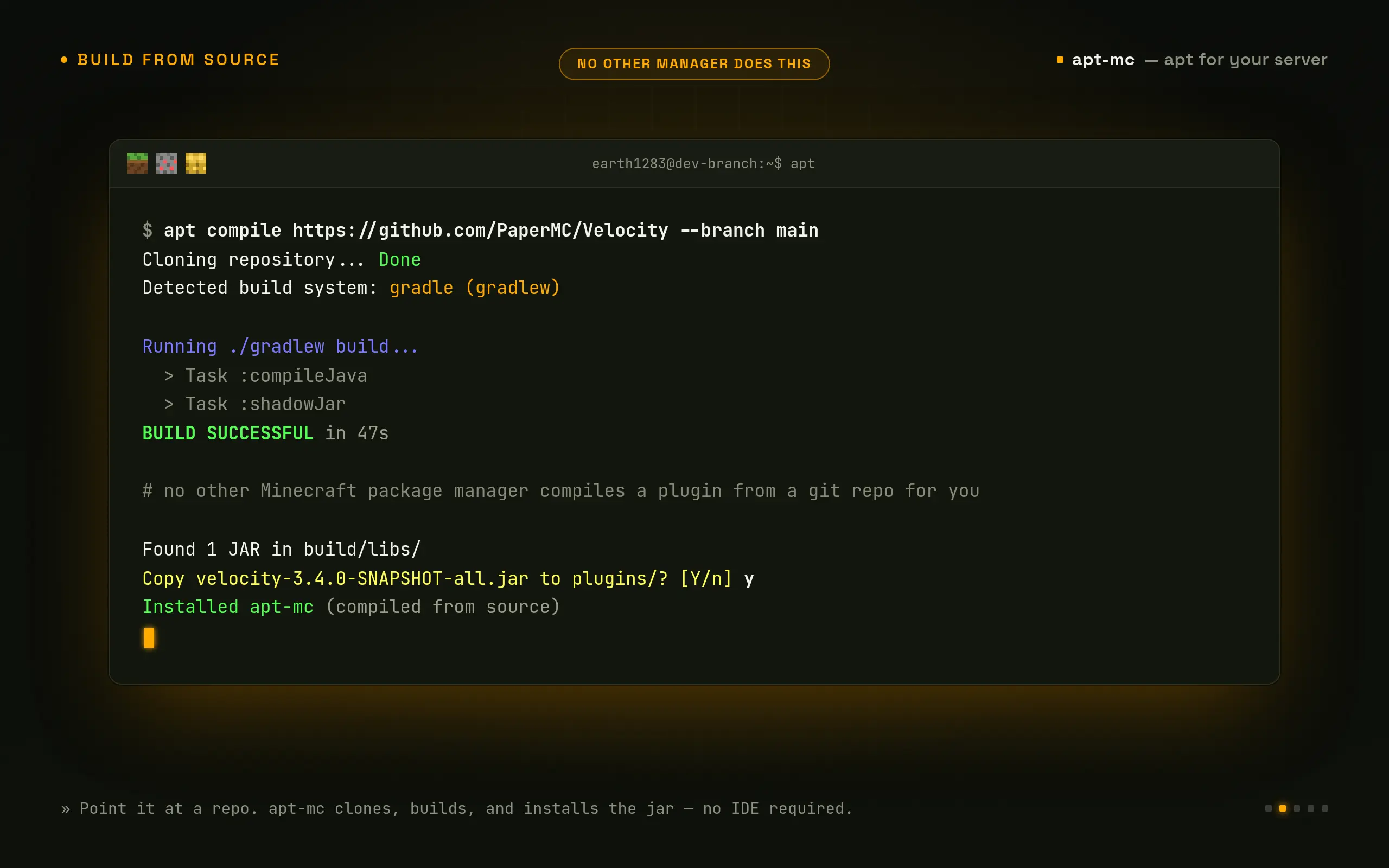This screenshot has height=868, width=1389.
Task: Click the 'NO OTHER MANAGER DOES THIS' badge
Action: [x=694, y=63]
